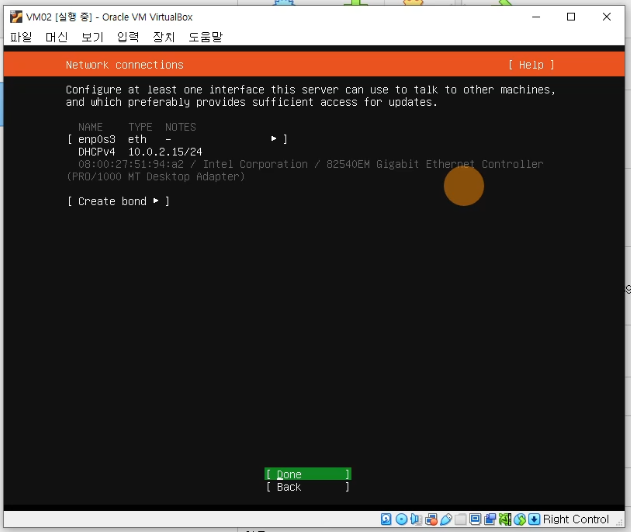Open the 머신 menu
631x532 pixels.
(x=56, y=37)
